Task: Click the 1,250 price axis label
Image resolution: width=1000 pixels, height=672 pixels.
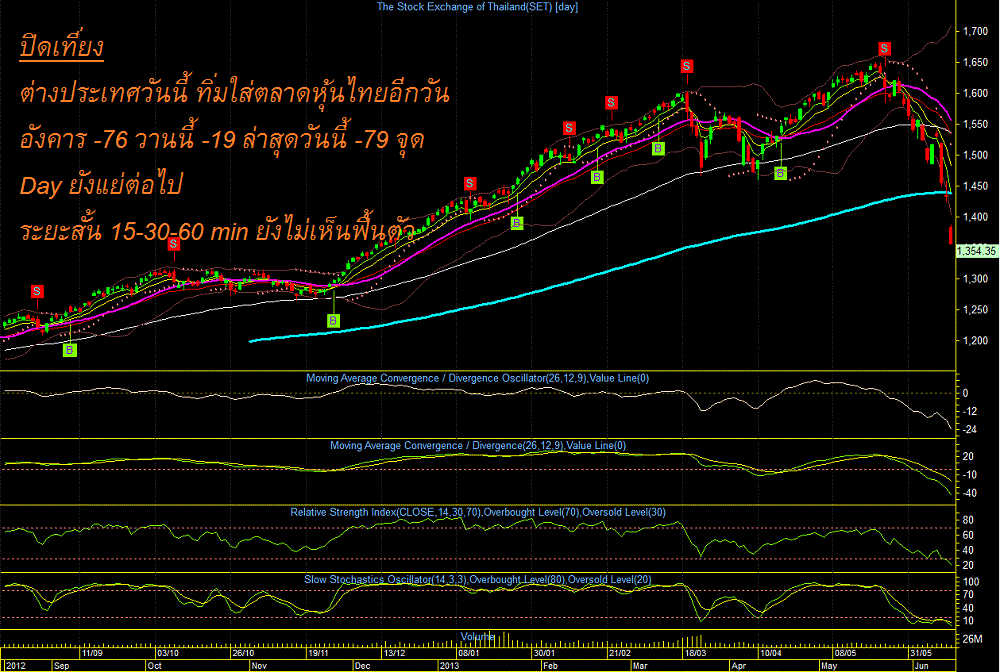Action: point(976,310)
